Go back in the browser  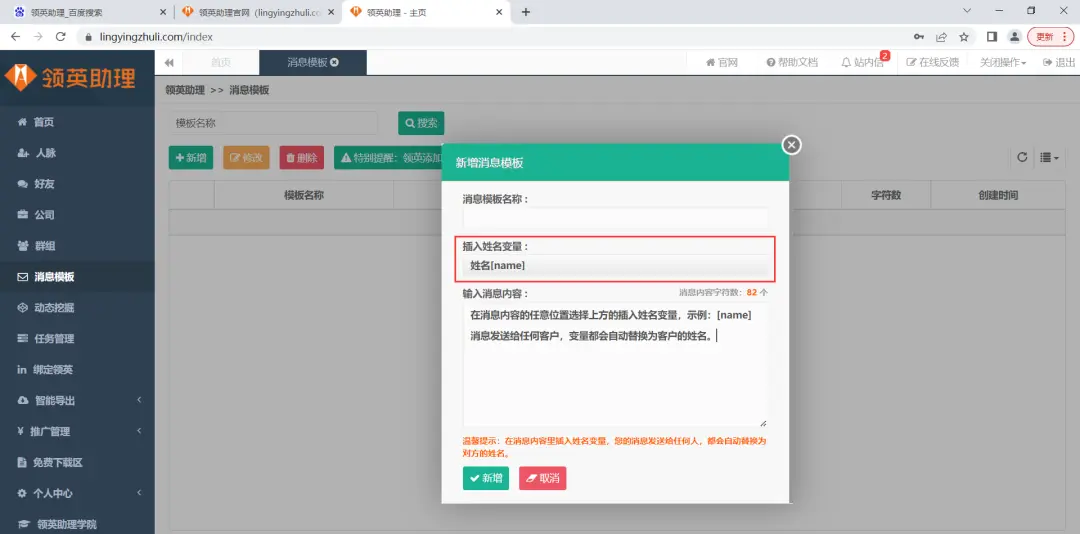coord(15,37)
